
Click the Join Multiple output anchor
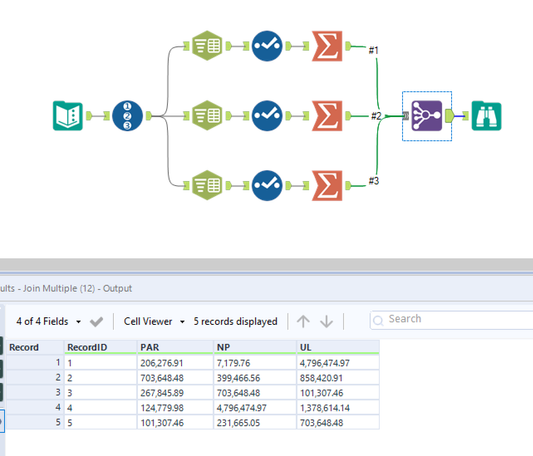tap(449, 116)
